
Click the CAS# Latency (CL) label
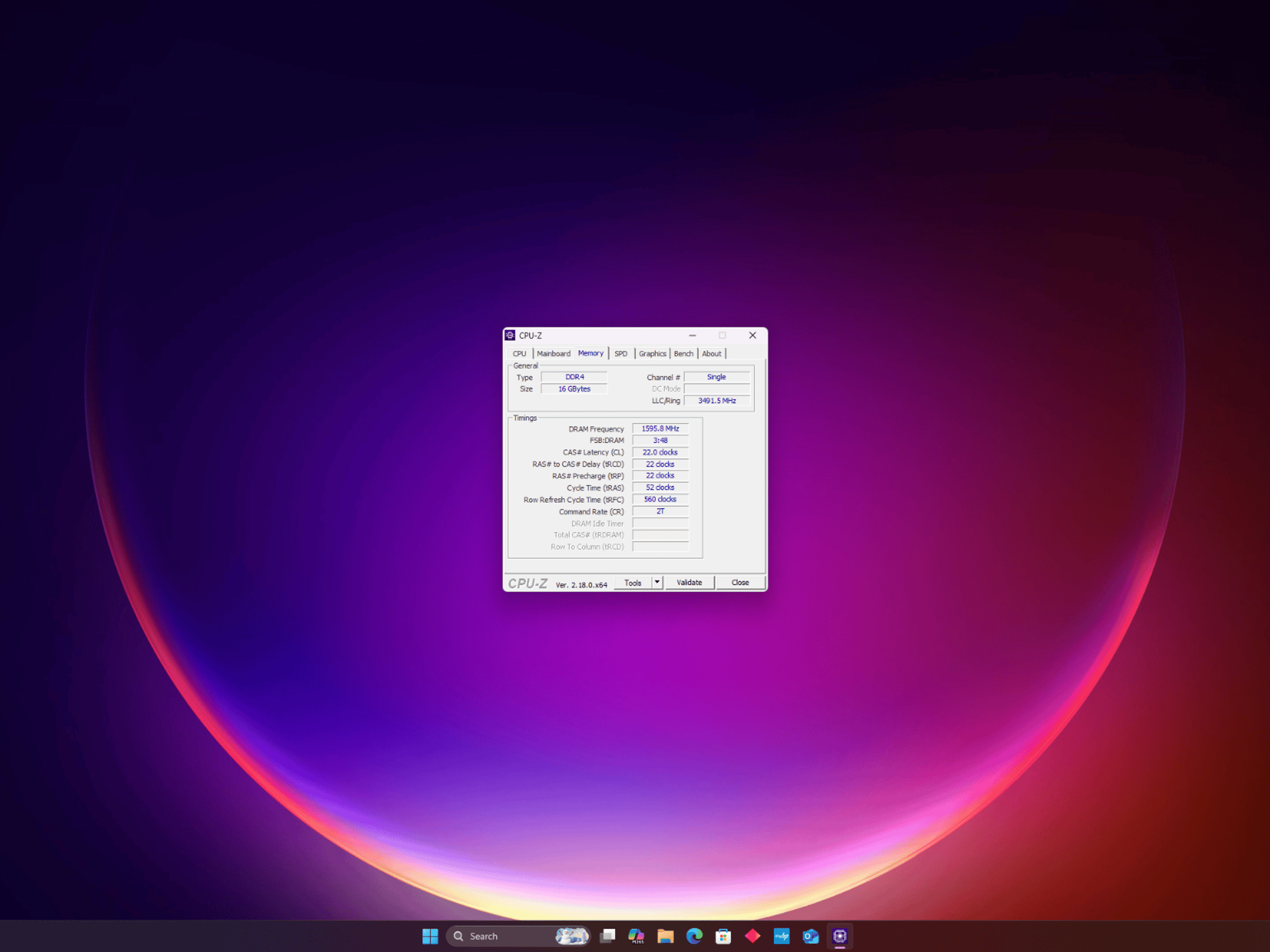pos(593,452)
